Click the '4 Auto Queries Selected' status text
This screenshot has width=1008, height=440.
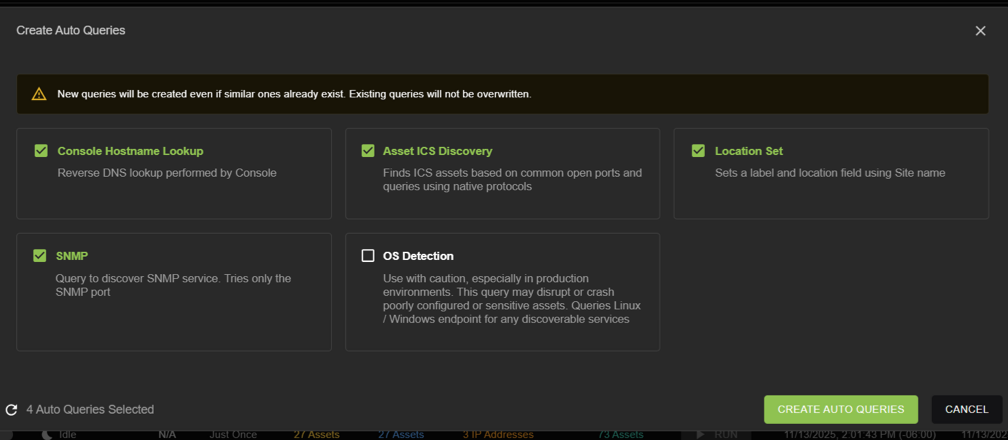tap(90, 410)
